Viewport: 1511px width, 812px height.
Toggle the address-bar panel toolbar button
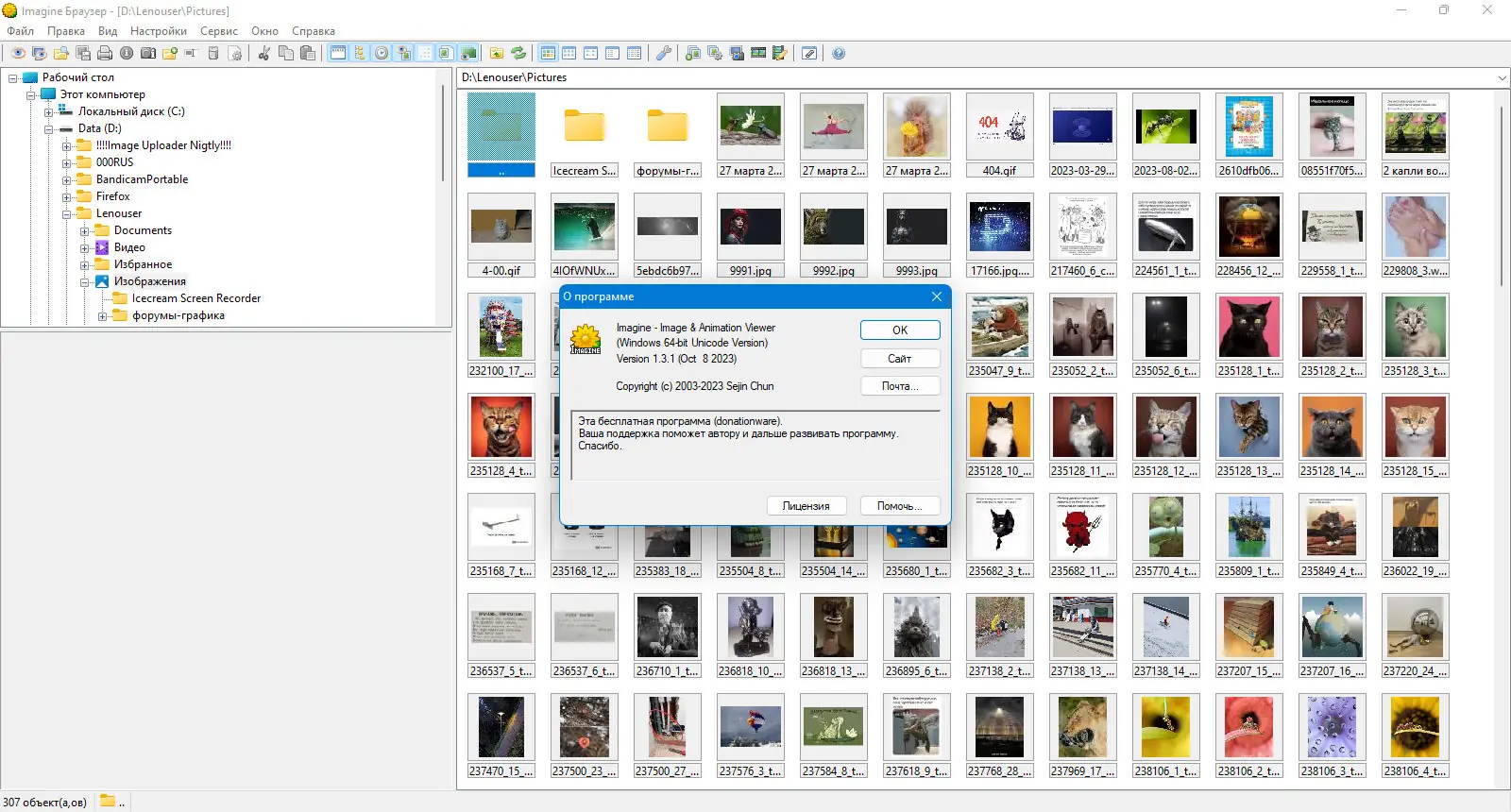tap(338, 53)
